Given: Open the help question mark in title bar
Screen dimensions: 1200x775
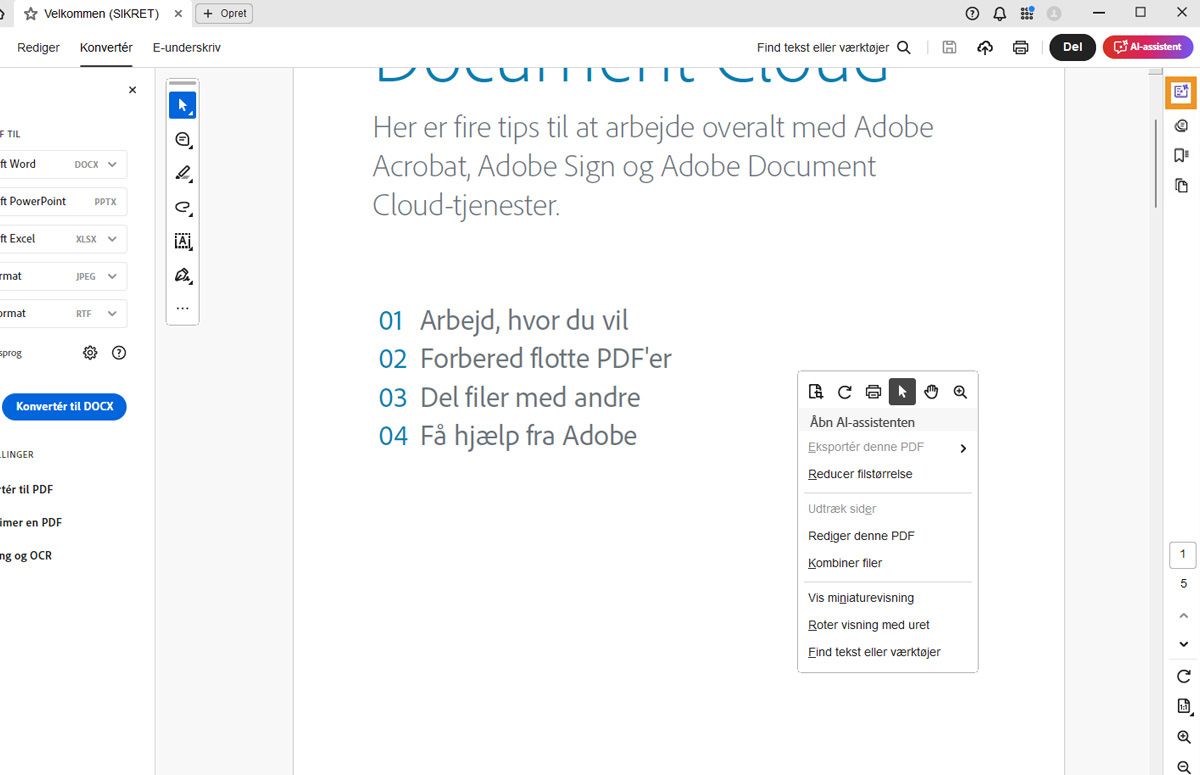Looking at the screenshot, I should (x=972, y=13).
